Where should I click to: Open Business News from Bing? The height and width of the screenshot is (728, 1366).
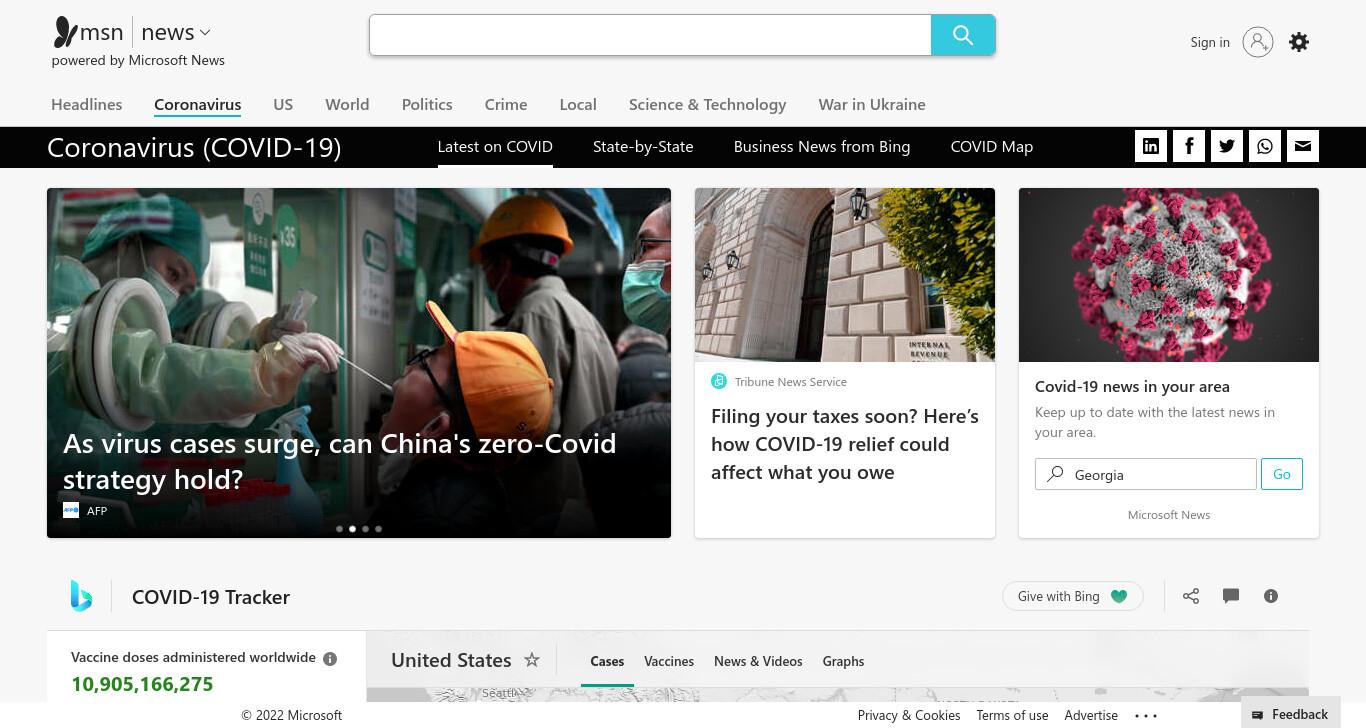point(822,146)
